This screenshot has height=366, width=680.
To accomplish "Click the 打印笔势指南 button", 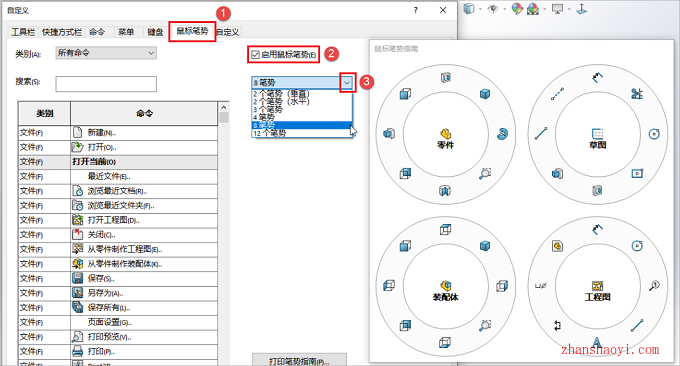I will click(299, 360).
